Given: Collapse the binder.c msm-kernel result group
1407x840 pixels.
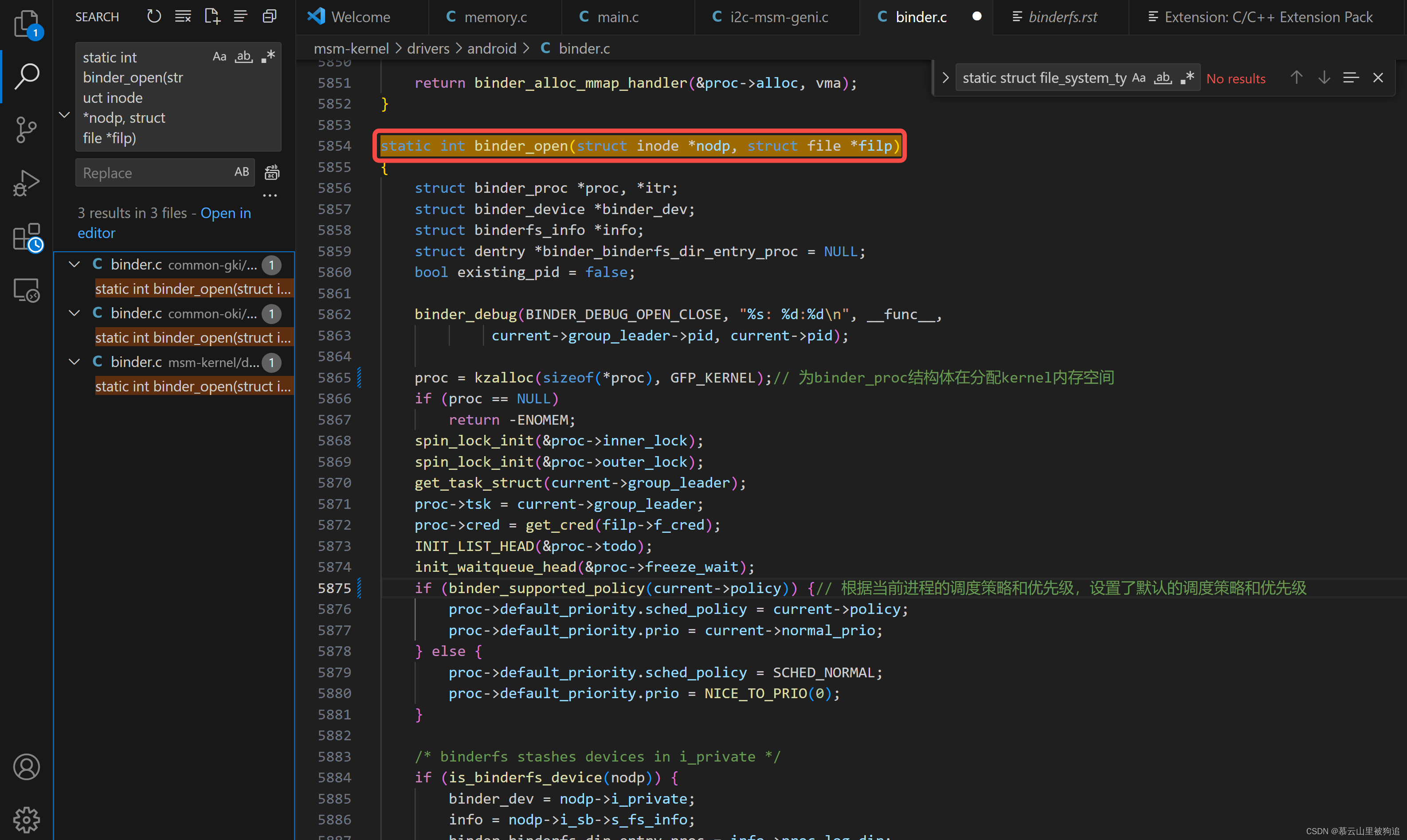Looking at the screenshot, I should [x=74, y=362].
